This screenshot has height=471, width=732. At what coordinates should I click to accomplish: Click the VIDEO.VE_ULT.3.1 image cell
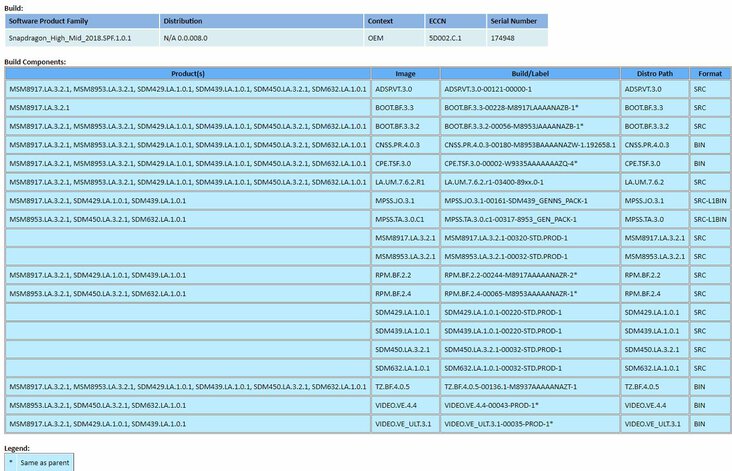tap(405, 424)
